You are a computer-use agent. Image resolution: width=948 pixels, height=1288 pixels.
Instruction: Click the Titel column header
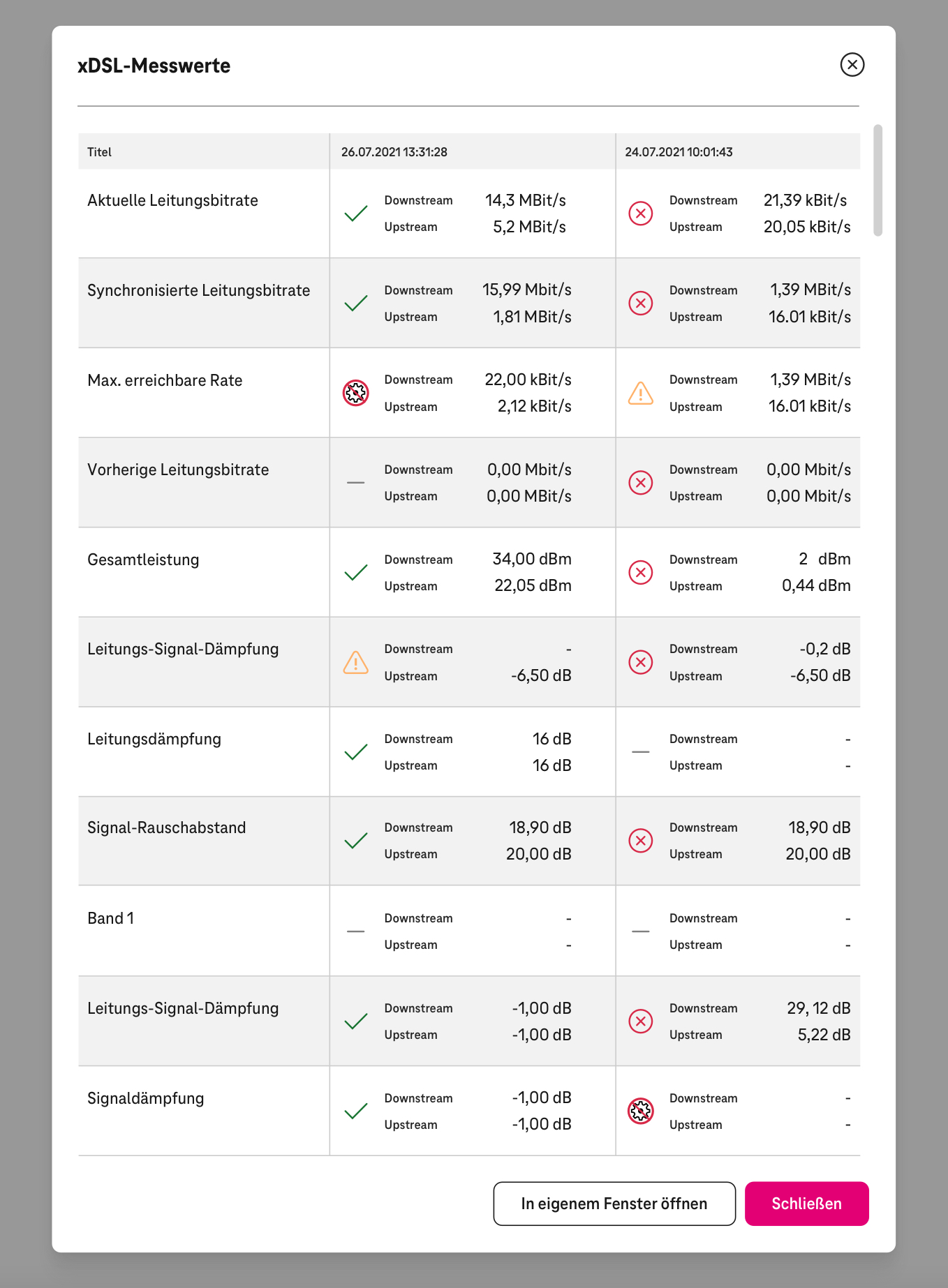pyautogui.click(x=99, y=151)
